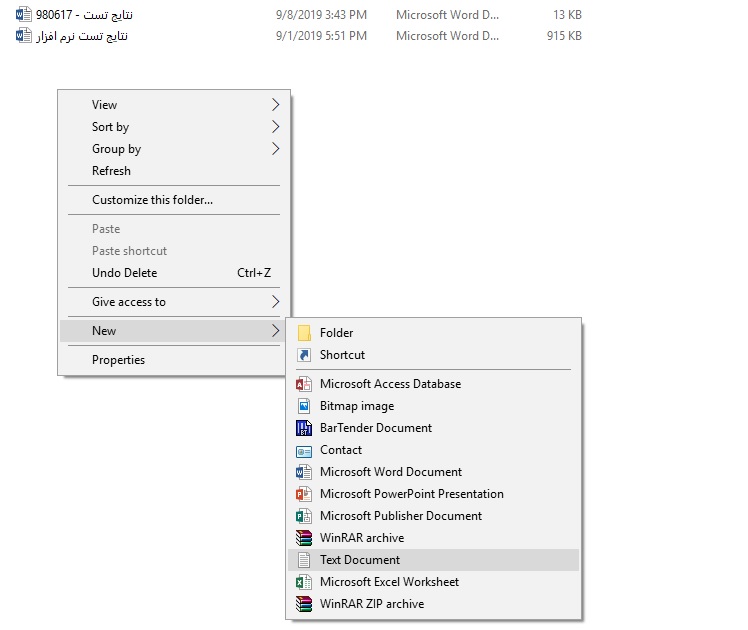Select the file named 980617 - نتایج تست
748x630 pixels.
point(84,15)
